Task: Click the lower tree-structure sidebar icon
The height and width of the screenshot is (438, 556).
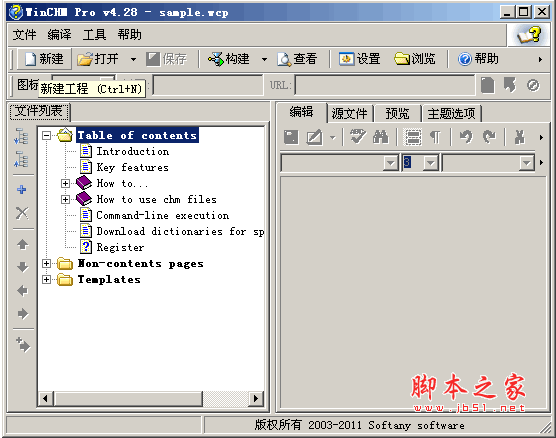Action: (22, 159)
